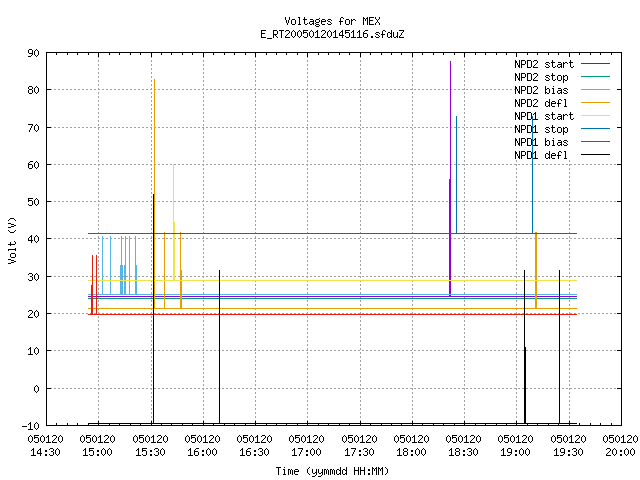The width and height of the screenshot is (640, 480).
Task: Click the y-axis tick value 40
Action: 33,239
